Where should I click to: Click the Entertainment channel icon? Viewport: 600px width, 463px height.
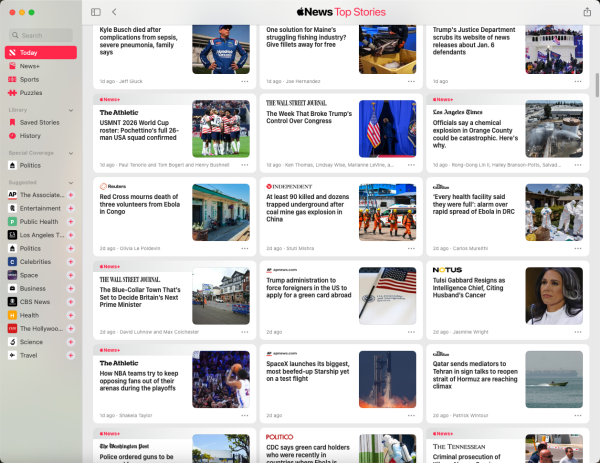(12, 208)
